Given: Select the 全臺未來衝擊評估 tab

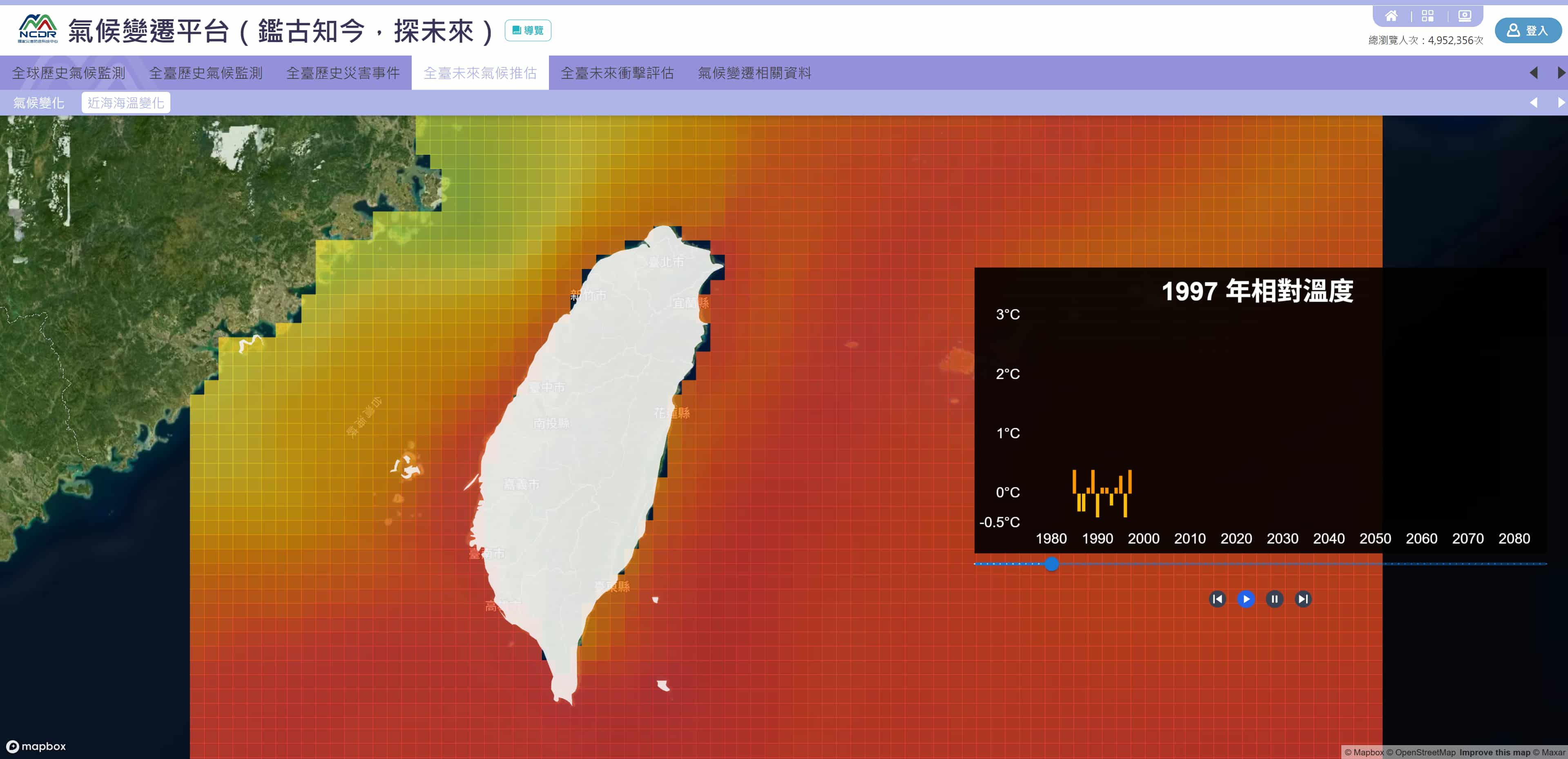Looking at the screenshot, I should point(617,73).
